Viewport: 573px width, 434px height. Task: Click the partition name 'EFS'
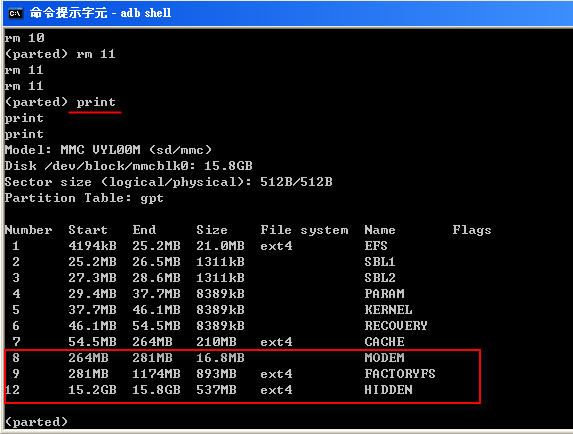click(376, 246)
